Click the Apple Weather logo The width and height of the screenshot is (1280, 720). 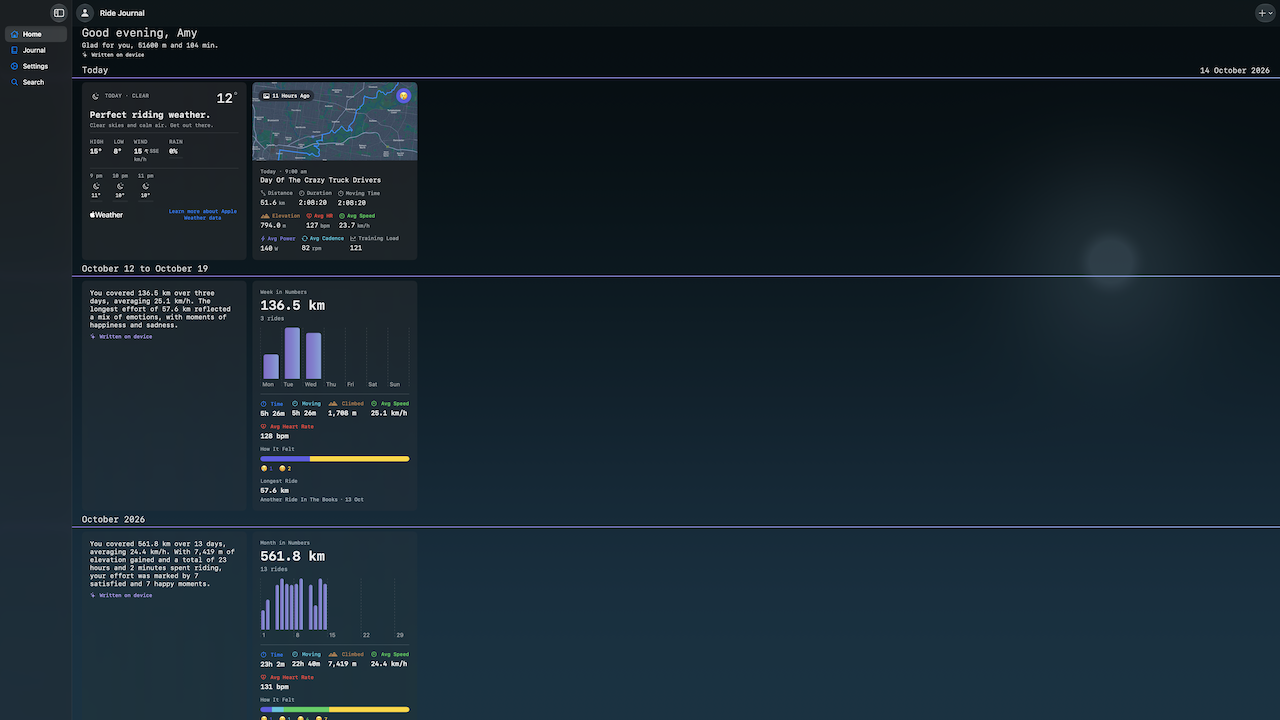pos(107,214)
